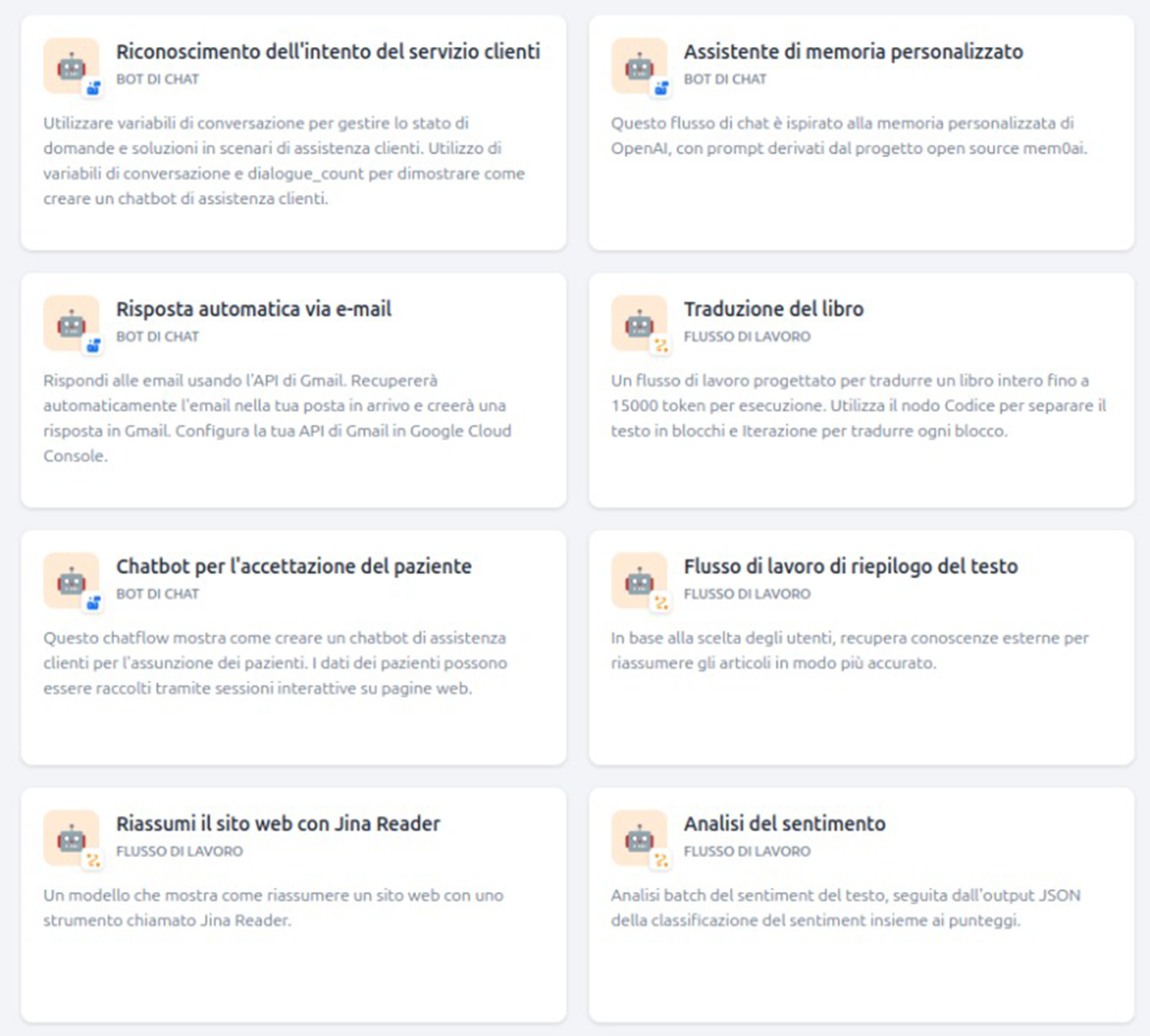
Task: Select Flusso di lavoro di riepilogo del testo title
Action: [851, 567]
